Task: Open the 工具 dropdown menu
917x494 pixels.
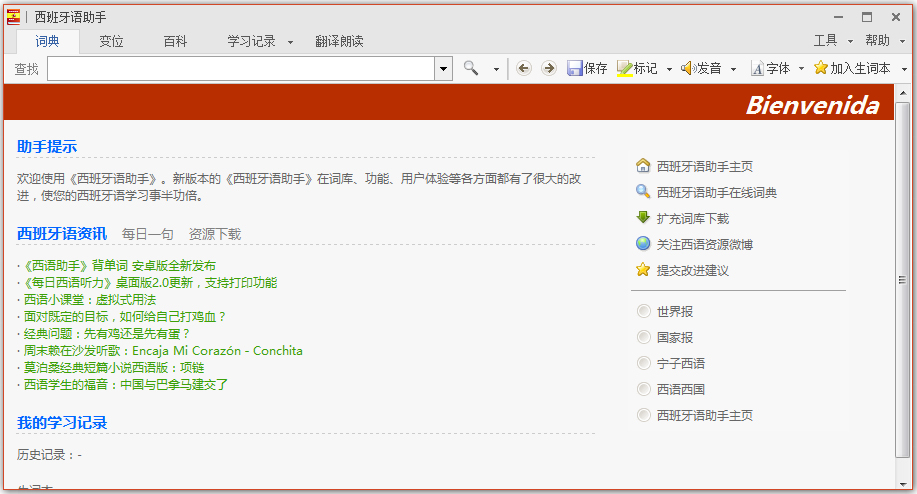Action: (x=832, y=41)
